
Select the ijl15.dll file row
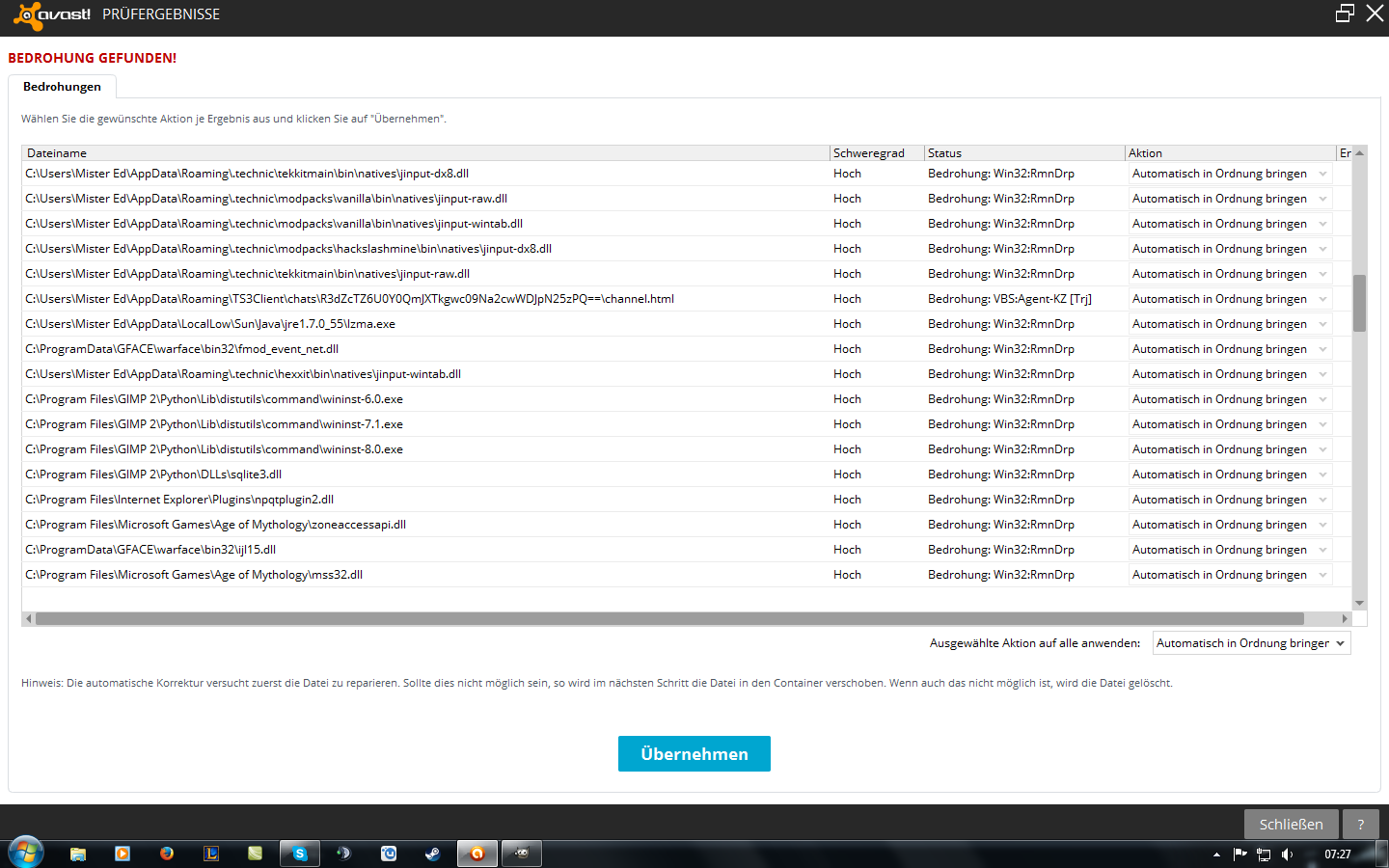pos(687,550)
